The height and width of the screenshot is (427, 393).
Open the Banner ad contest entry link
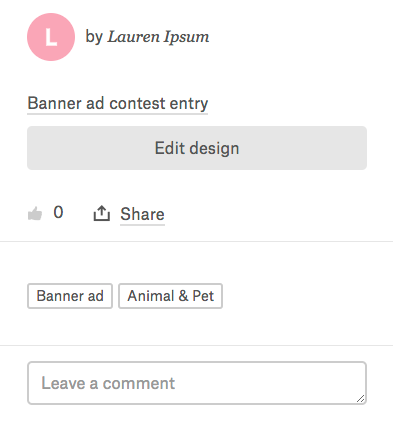click(118, 103)
